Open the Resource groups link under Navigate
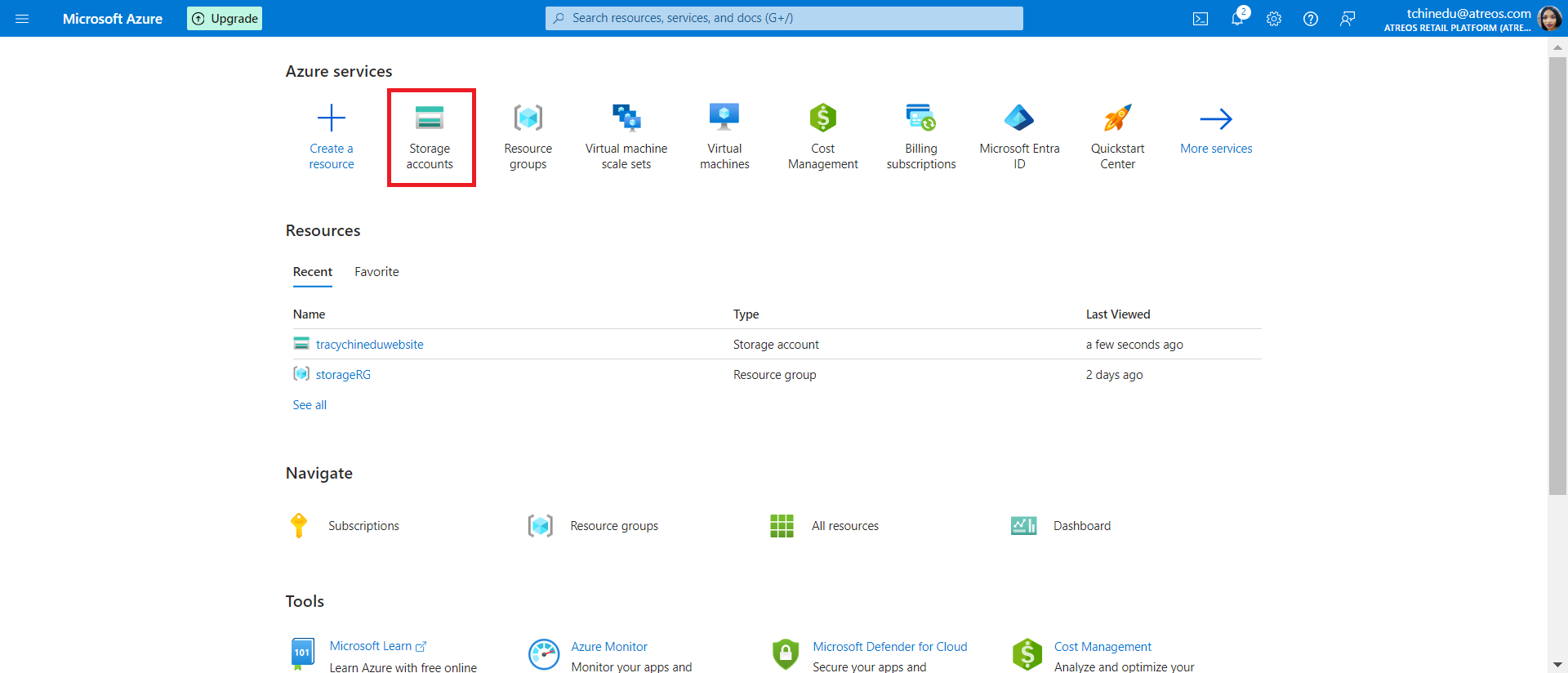The width and height of the screenshot is (1568, 673). pyautogui.click(x=614, y=526)
